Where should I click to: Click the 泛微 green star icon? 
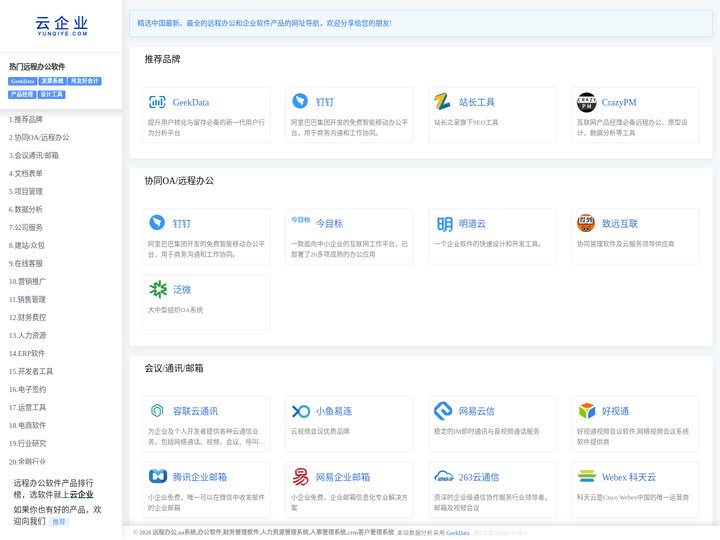tap(158, 289)
